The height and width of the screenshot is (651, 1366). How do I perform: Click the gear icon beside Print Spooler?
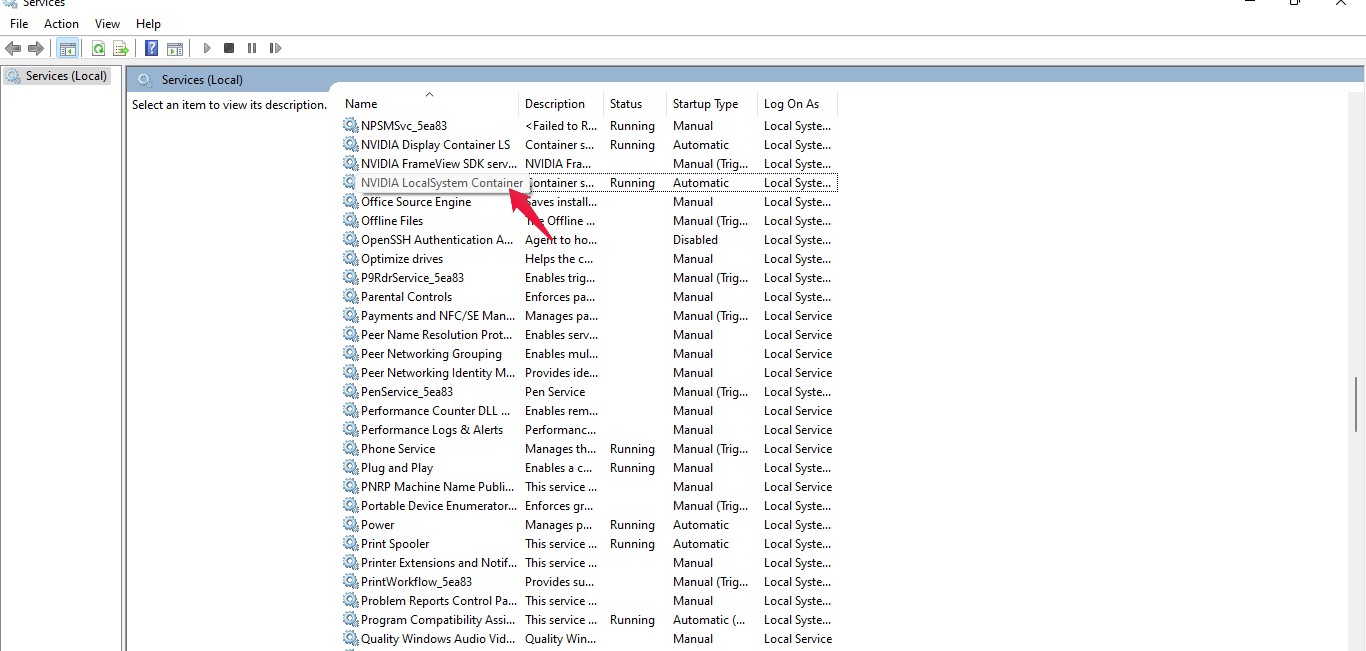[x=350, y=544]
